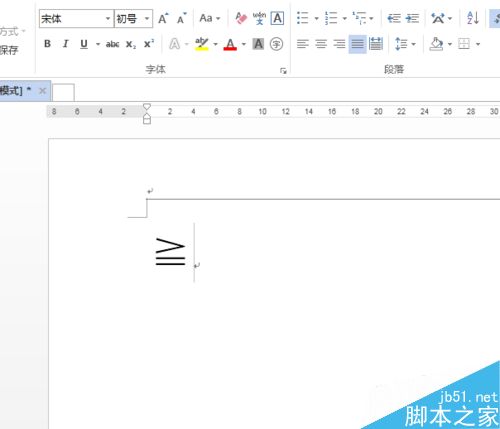This screenshot has height=429, width=500.
Task: Apply character border with the boxed A icon
Action: pos(277,18)
